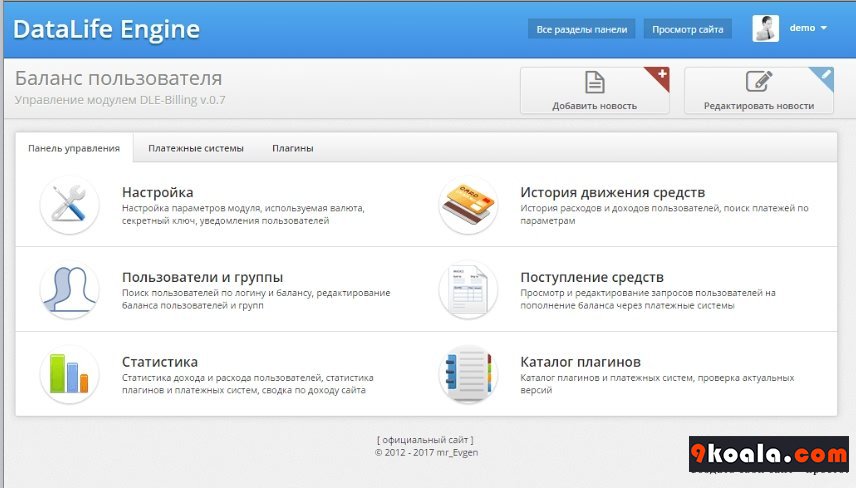Open the plugin catalog notebook icon
856x488 pixels.
pyautogui.click(x=468, y=374)
